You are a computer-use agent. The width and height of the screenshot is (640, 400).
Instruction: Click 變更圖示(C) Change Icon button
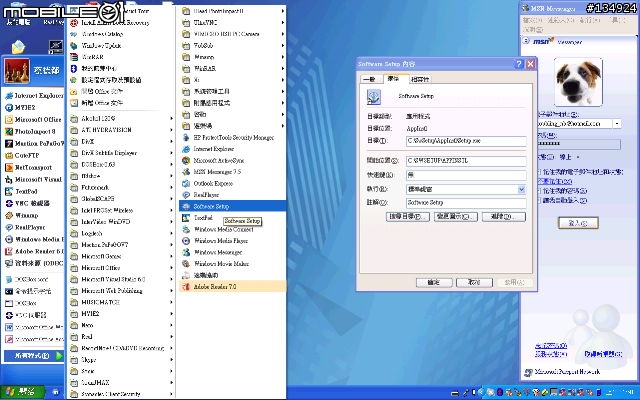coord(456,216)
